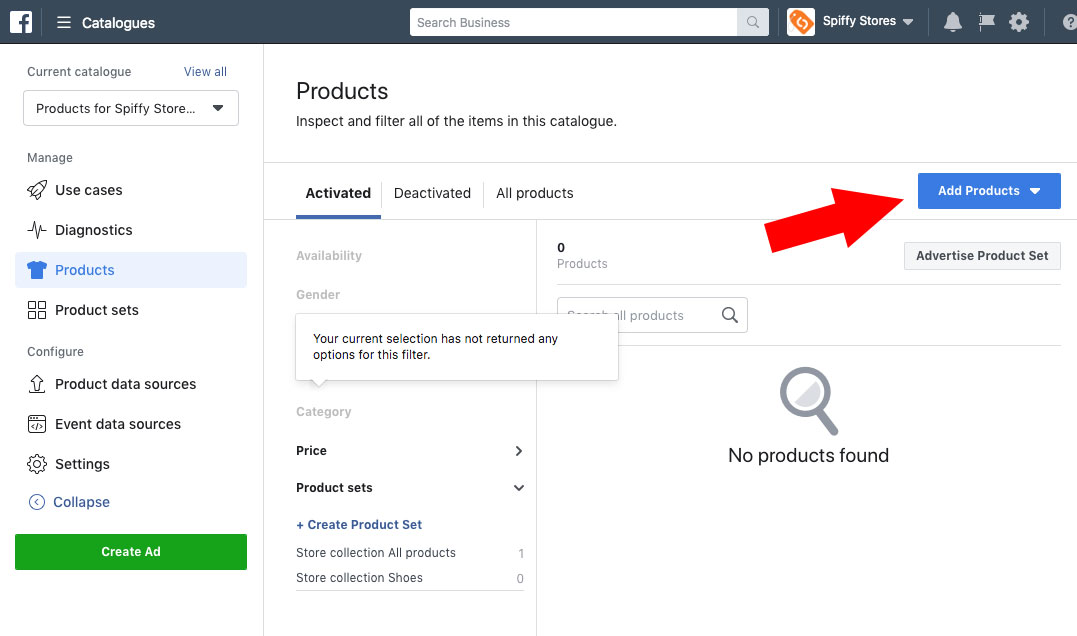Click the Catalogues title in the header

118,23
